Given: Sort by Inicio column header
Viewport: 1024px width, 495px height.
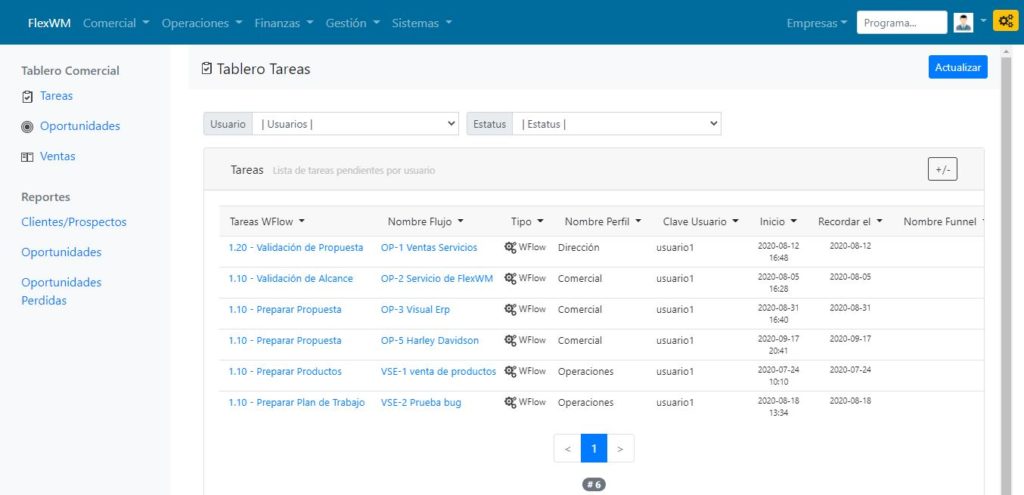Looking at the screenshot, I should point(778,221).
